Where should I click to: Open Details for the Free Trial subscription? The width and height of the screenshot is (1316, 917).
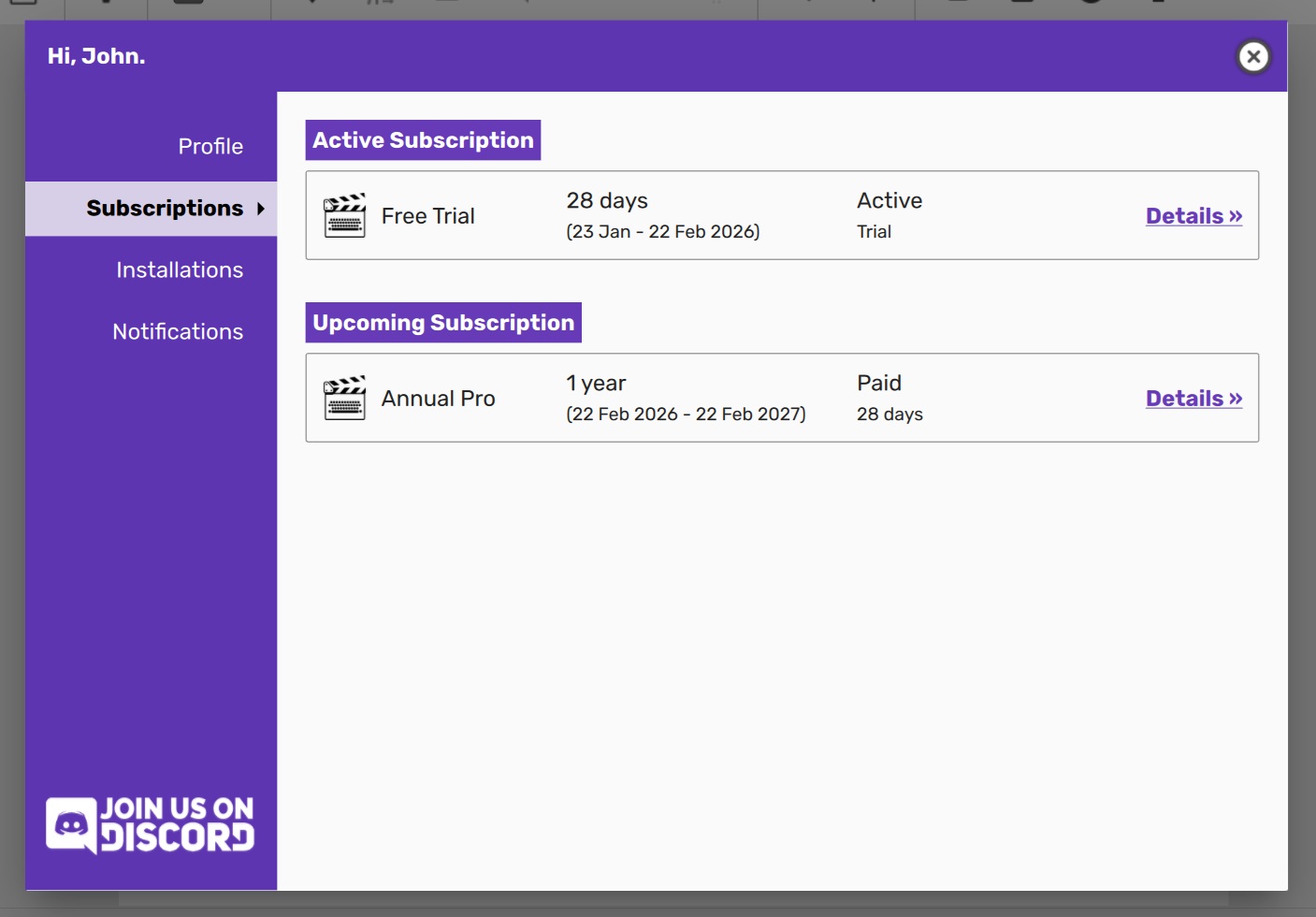[1193, 216]
